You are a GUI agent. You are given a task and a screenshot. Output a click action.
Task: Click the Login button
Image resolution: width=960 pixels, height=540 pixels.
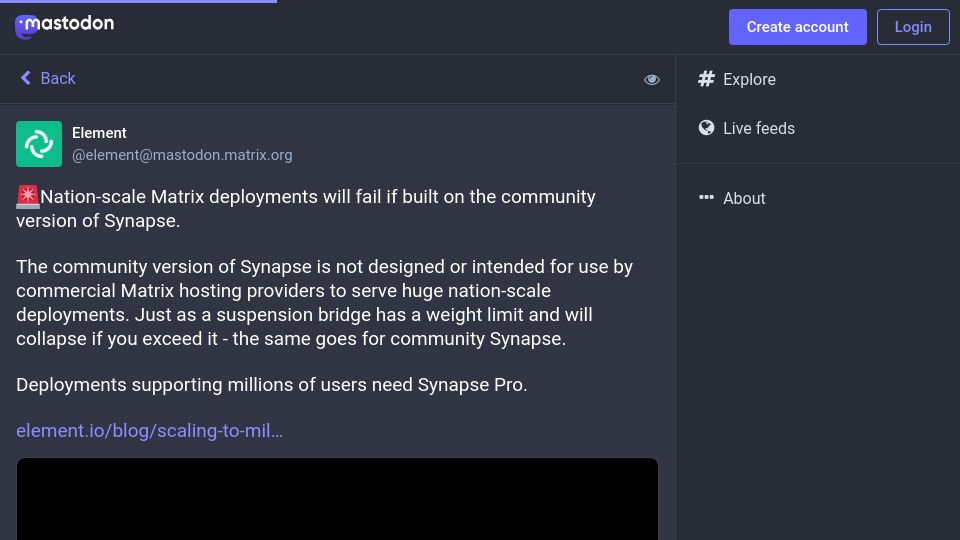point(913,27)
